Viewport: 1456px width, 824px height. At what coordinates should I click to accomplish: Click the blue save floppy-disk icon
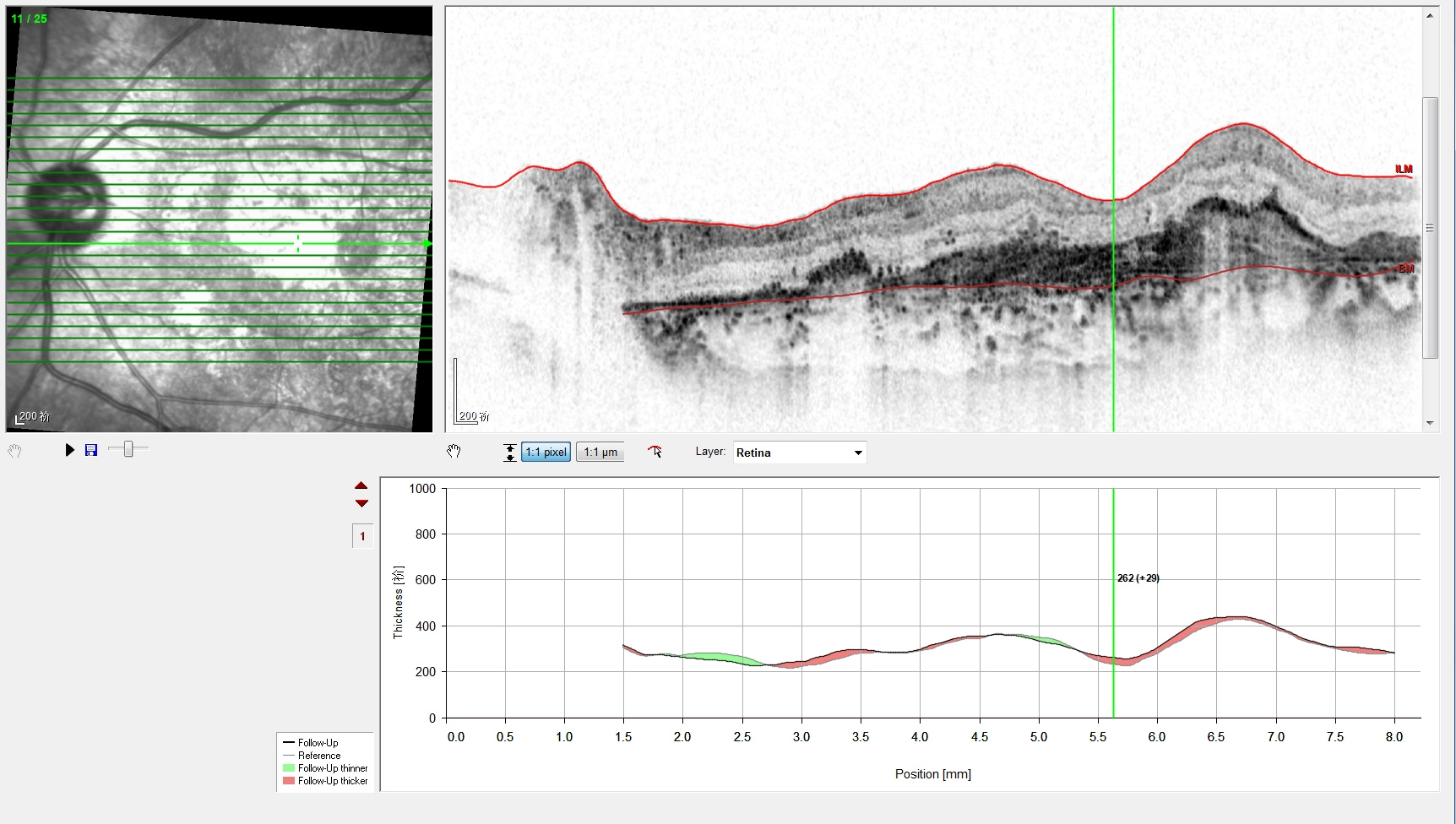91,450
